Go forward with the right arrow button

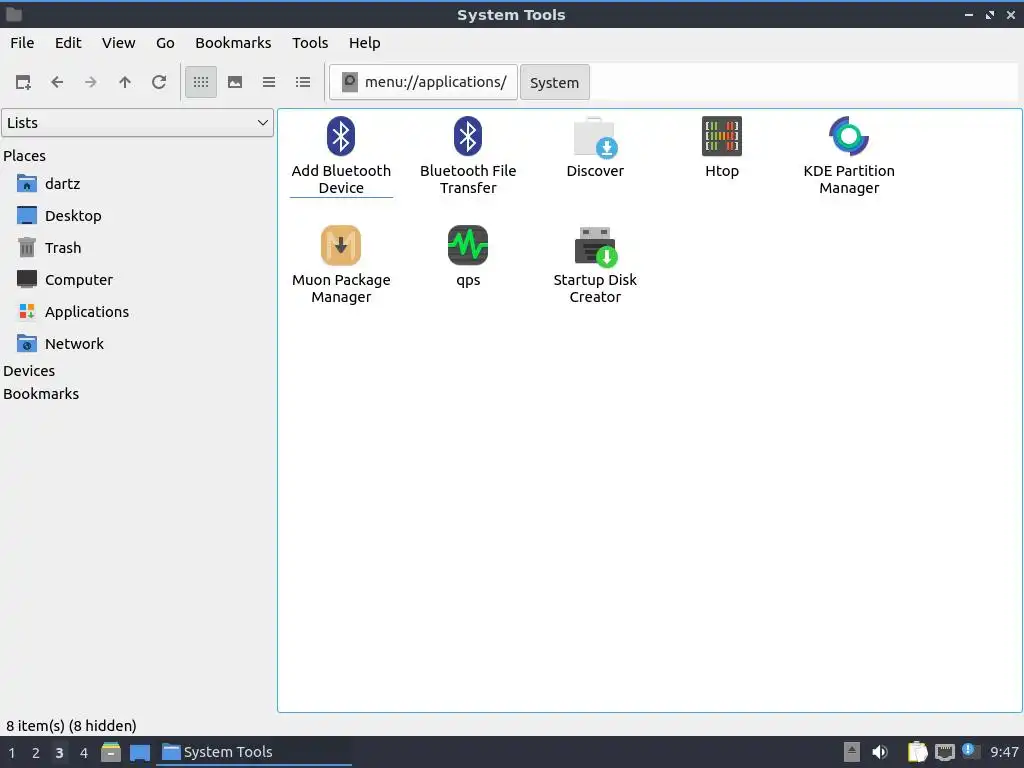[91, 82]
